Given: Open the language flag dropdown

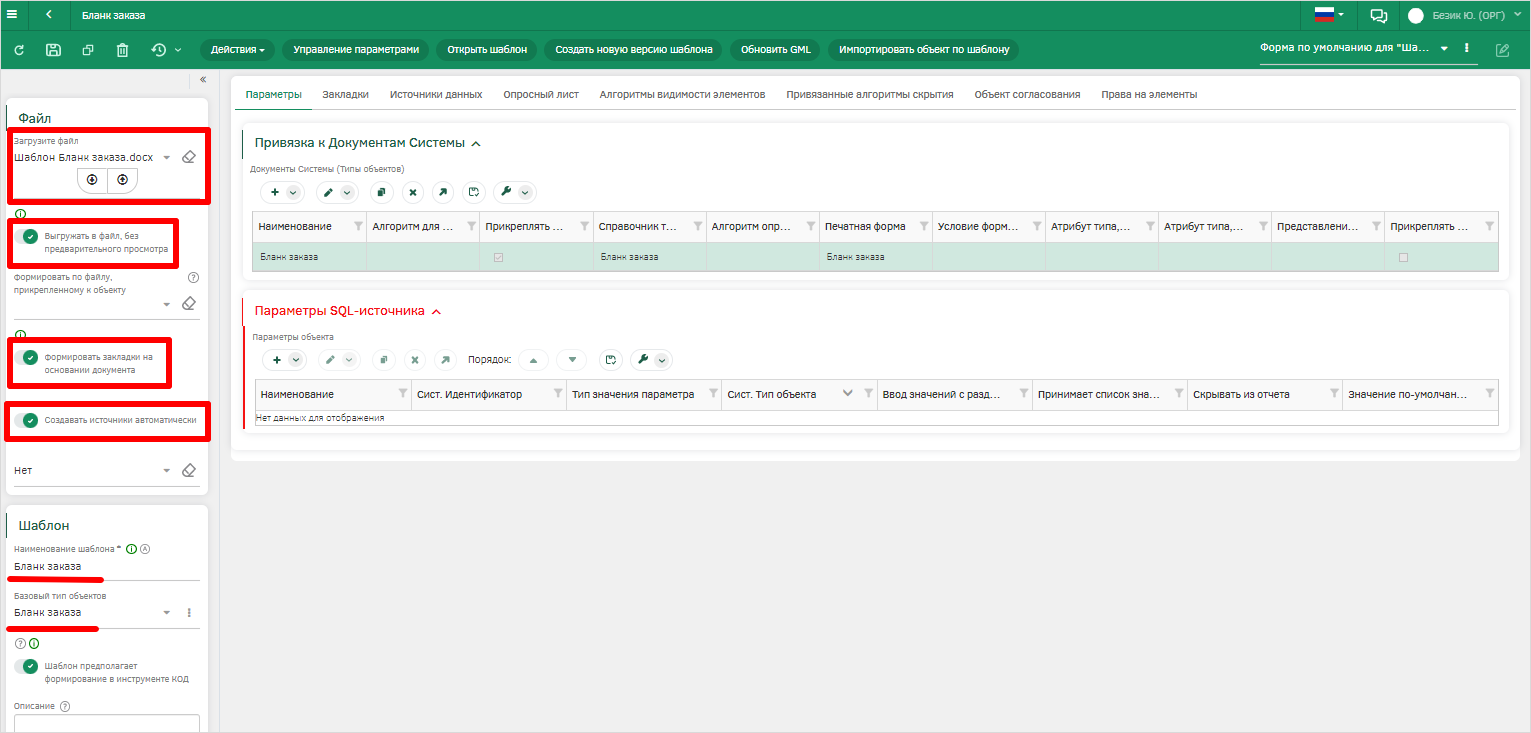Looking at the screenshot, I should pyautogui.click(x=1329, y=15).
